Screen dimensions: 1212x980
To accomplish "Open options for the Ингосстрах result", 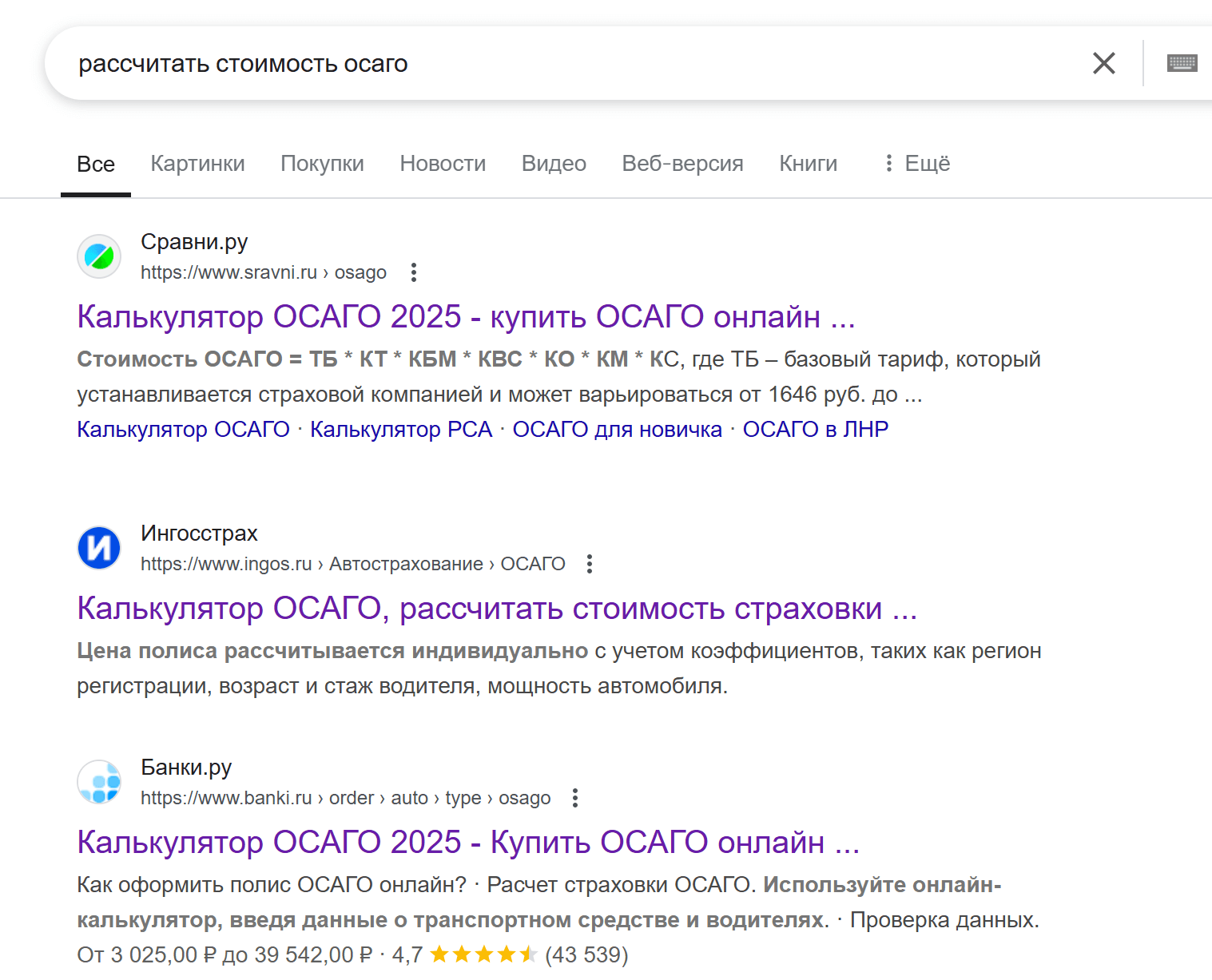I will tap(589, 564).
